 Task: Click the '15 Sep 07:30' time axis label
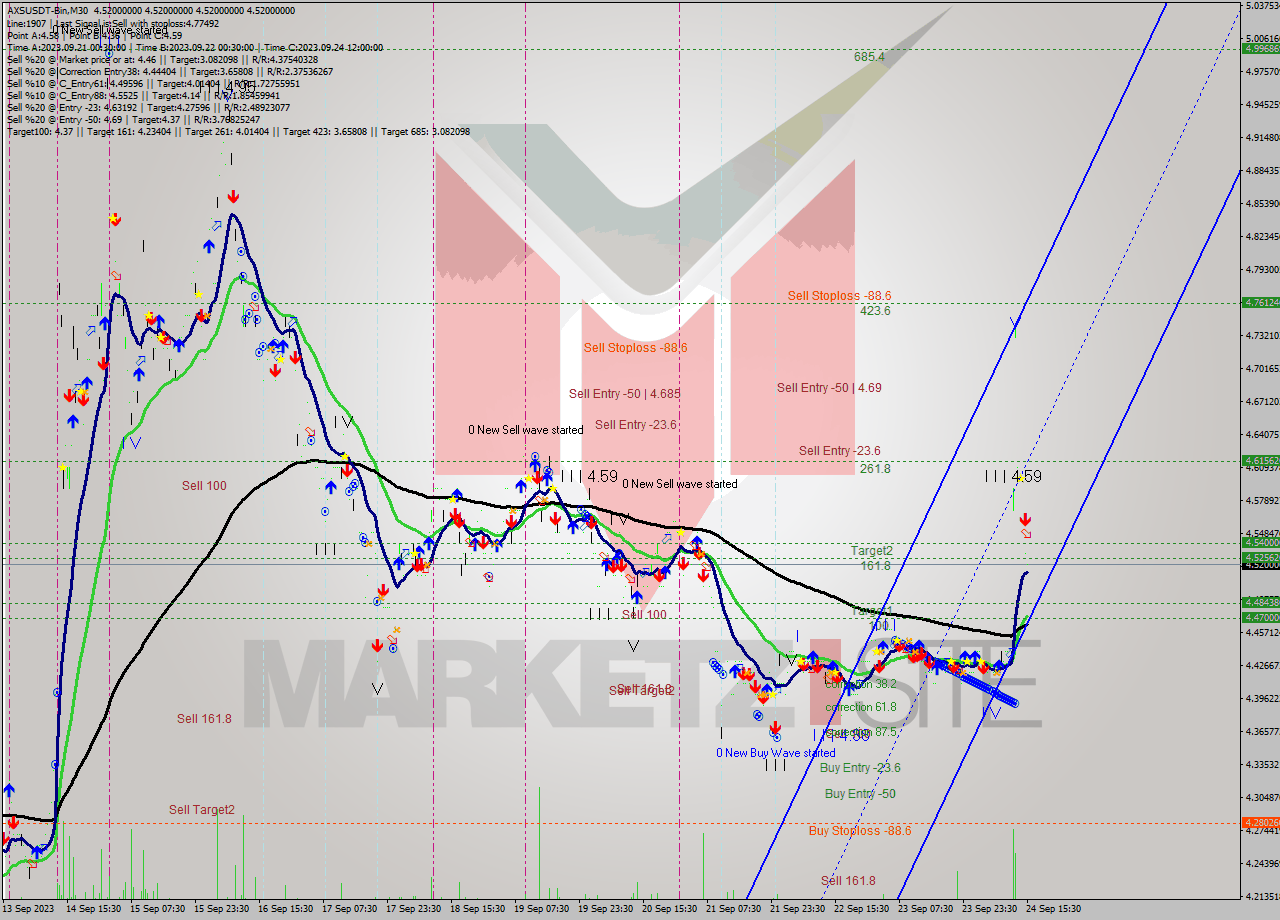[159, 909]
